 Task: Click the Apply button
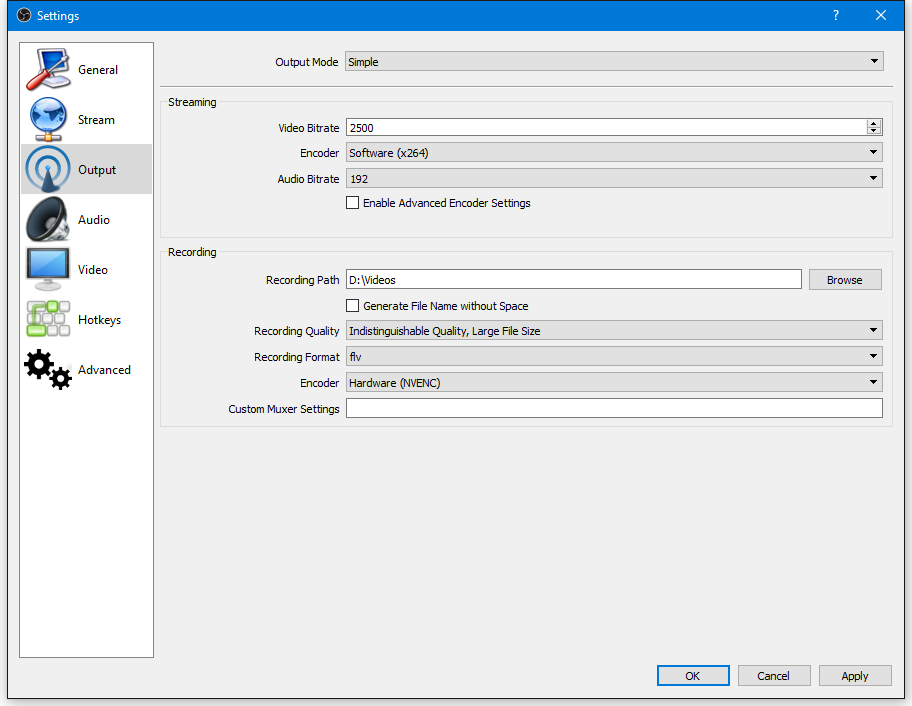[855, 676]
